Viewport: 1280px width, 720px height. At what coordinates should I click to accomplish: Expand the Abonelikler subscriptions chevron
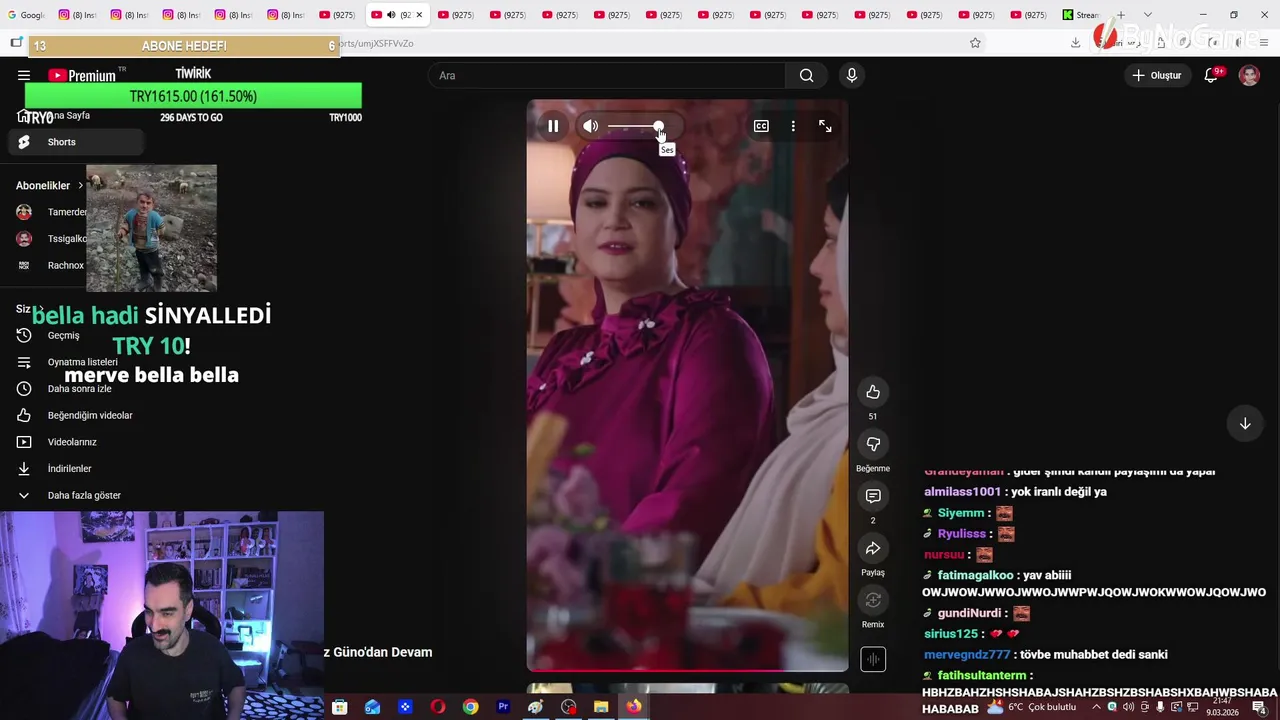(80, 185)
